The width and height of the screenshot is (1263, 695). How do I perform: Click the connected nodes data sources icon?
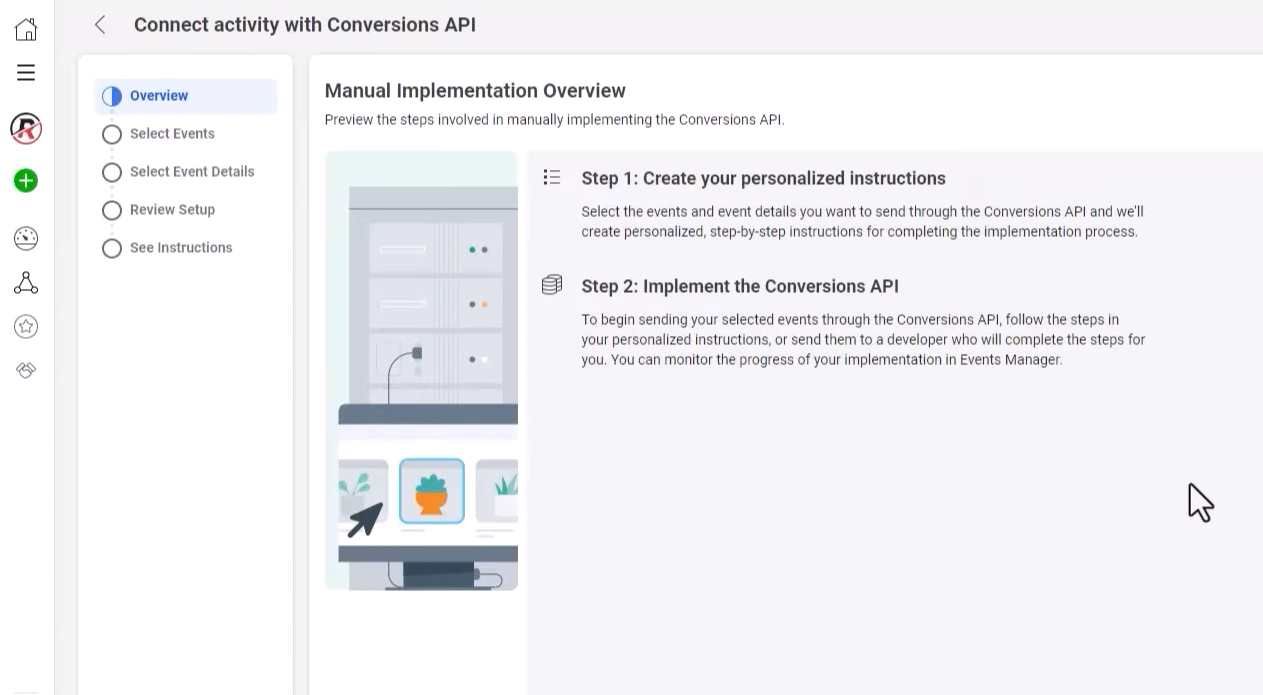click(26, 283)
